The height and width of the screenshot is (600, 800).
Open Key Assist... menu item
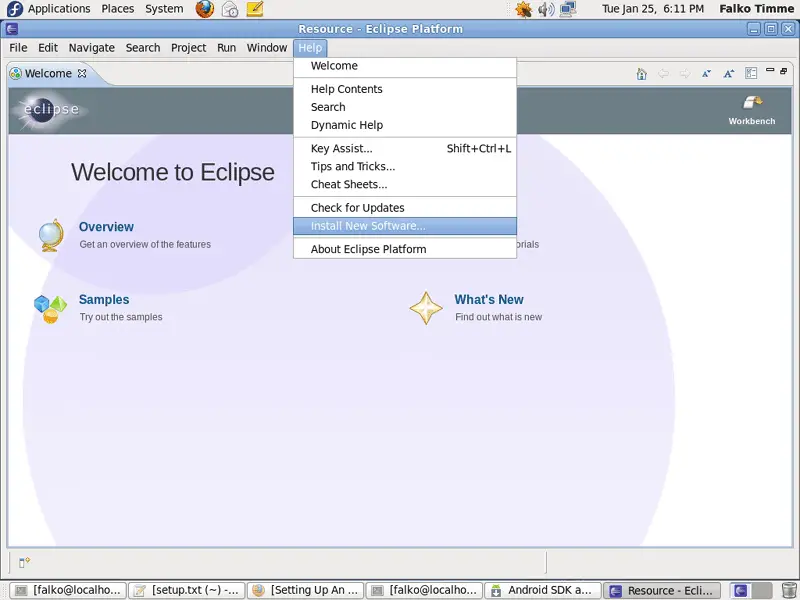(405, 148)
